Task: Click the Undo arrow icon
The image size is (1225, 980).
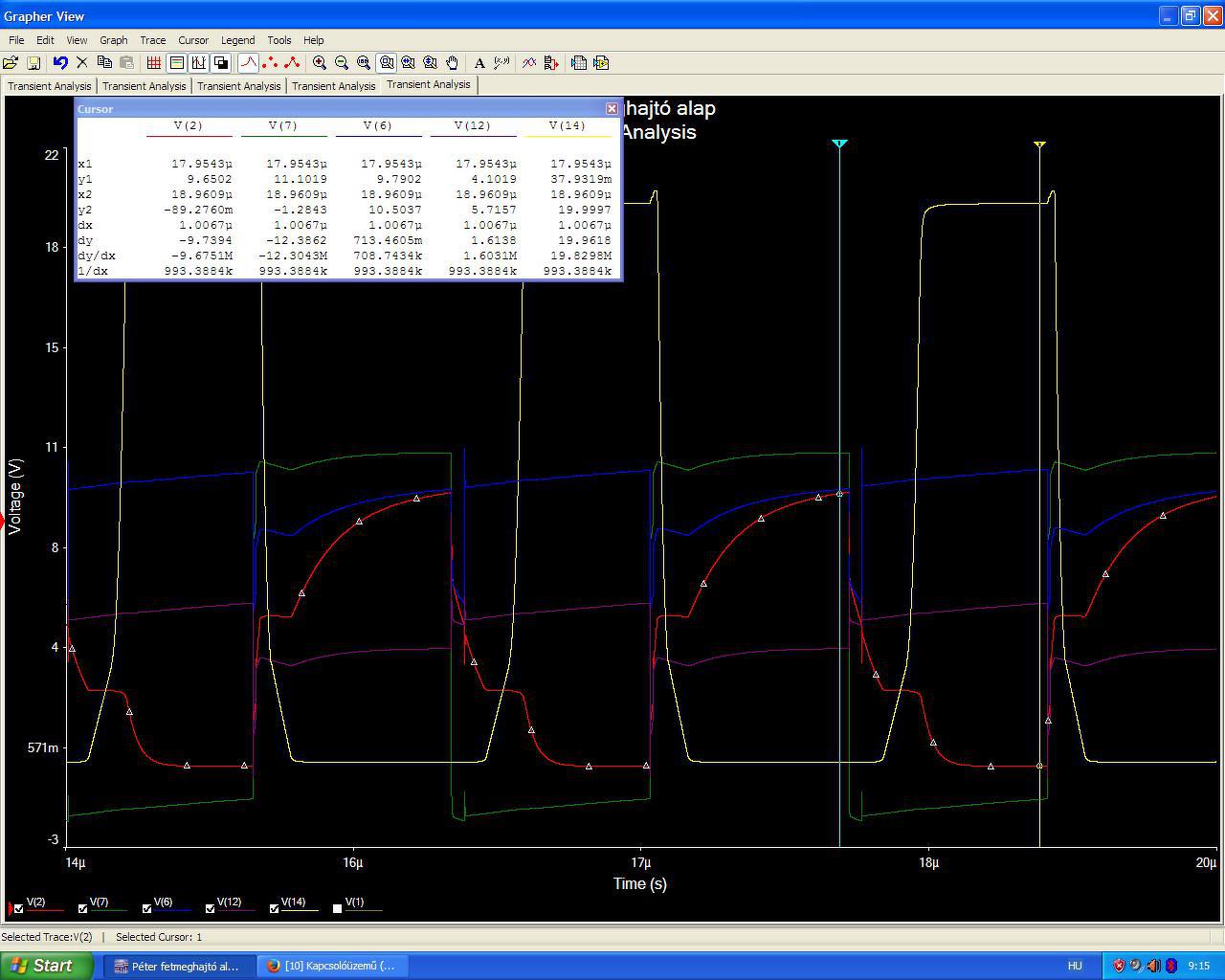Action: point(60,63)
